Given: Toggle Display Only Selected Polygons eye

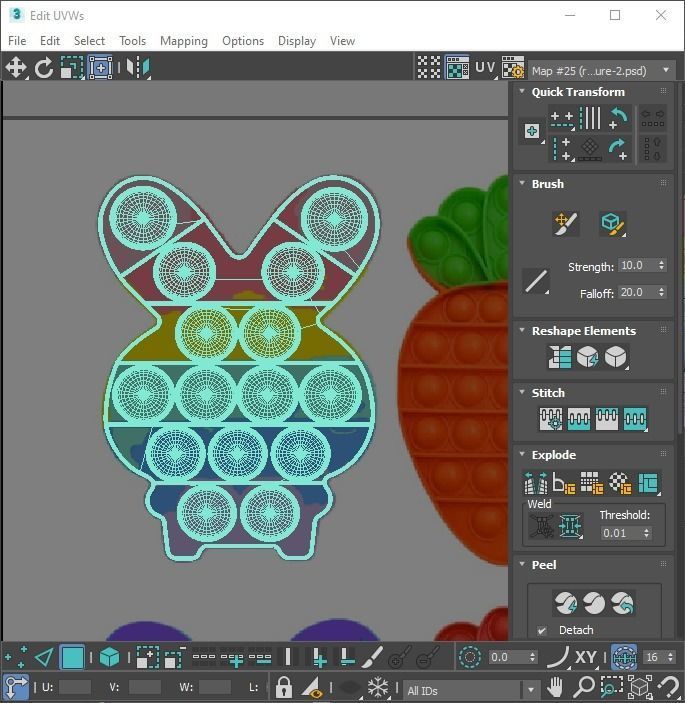Looking at the screenshot, I should pyautogui.click(x=313, y=686).
